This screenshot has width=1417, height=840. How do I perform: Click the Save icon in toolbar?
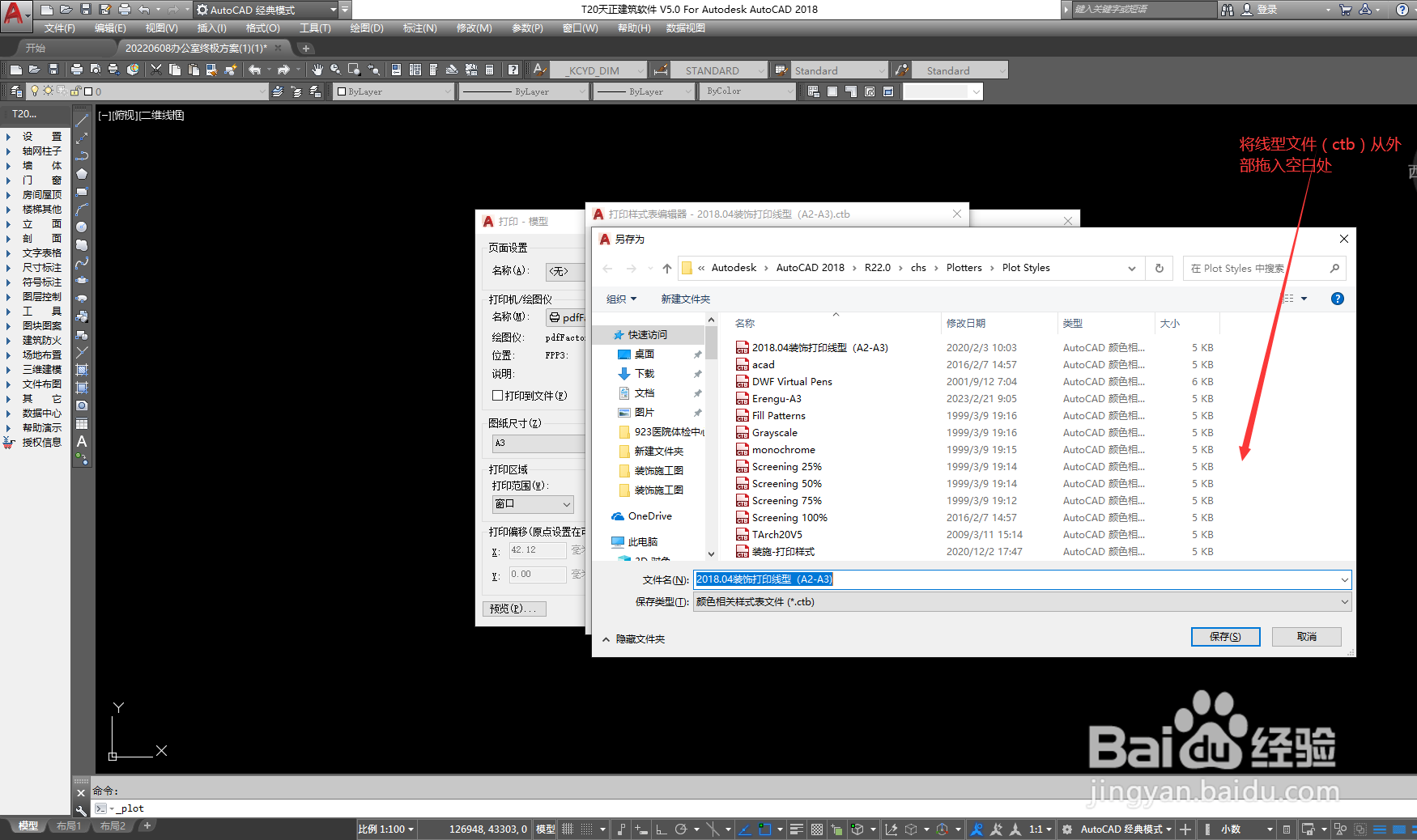(53, 70)
